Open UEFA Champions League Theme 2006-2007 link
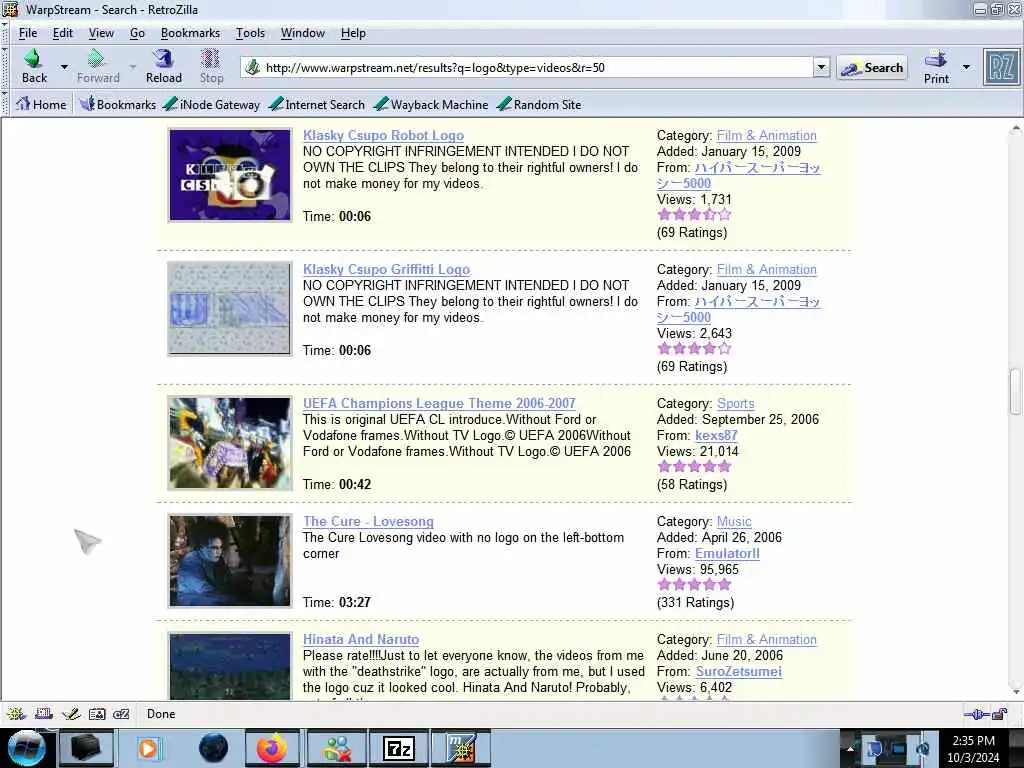 pos(439,403)
